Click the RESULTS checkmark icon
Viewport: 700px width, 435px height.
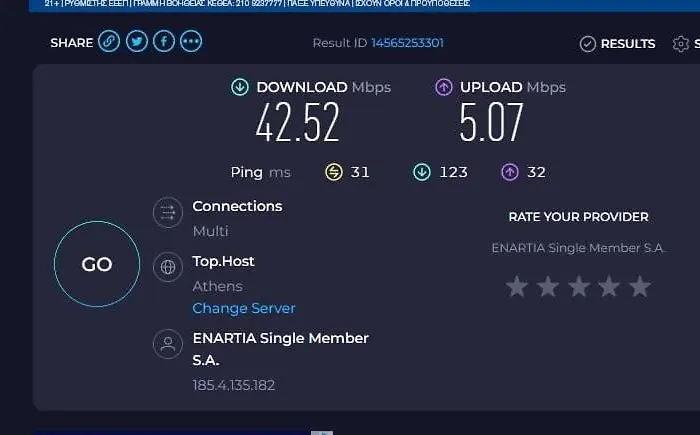[588, 44]
